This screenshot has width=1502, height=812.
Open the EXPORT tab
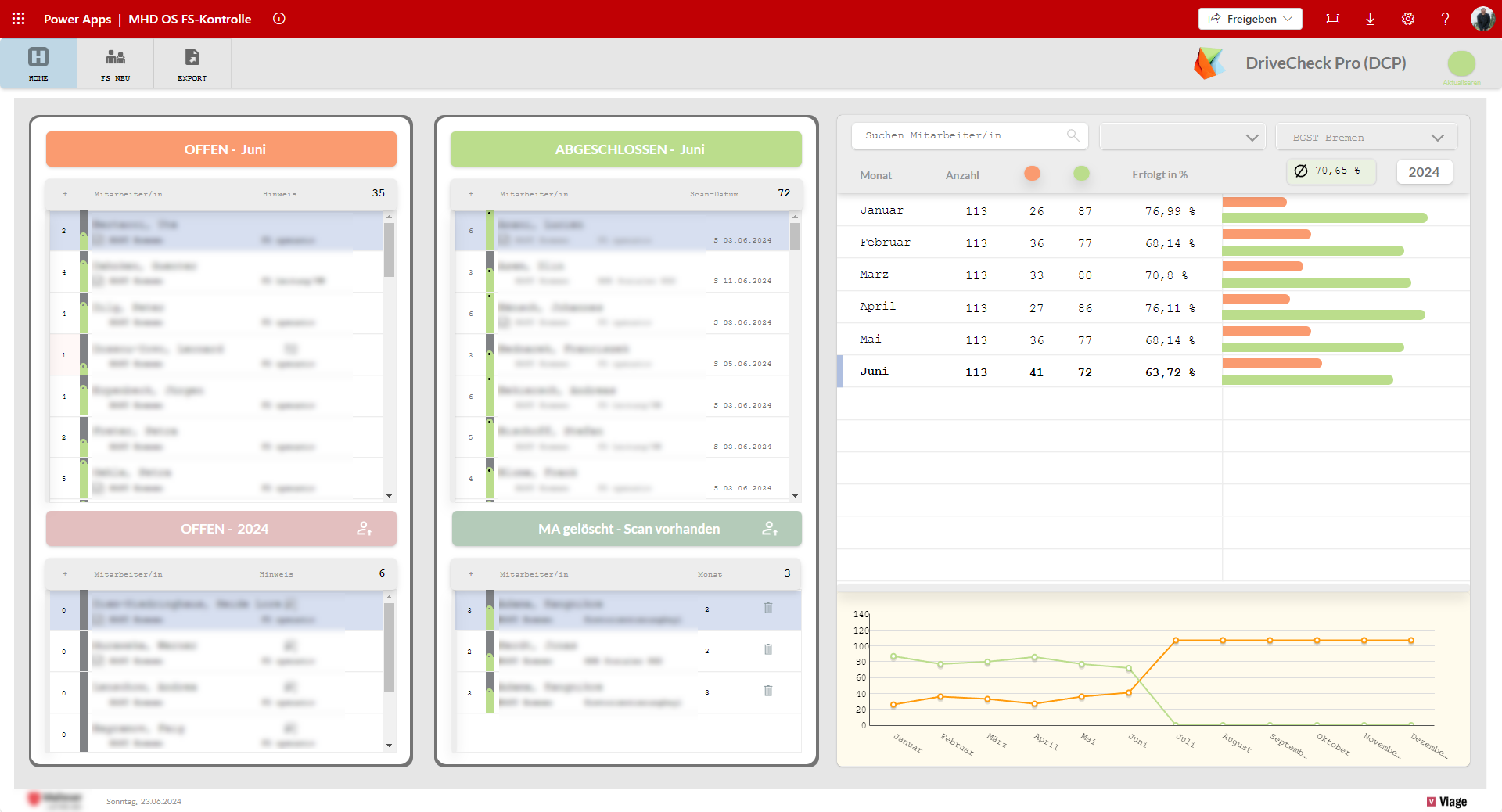pos(192,63)
